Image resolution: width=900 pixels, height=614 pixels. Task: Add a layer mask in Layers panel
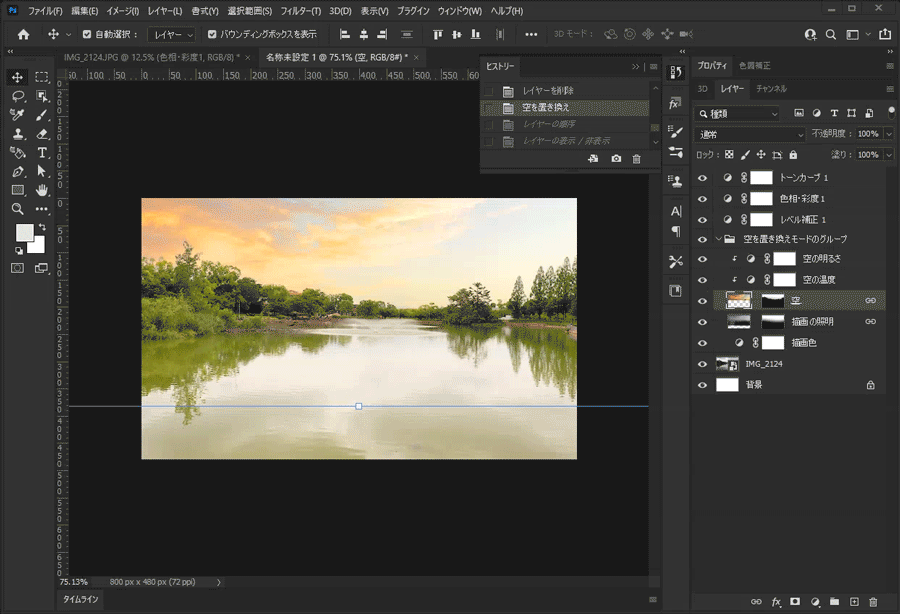[x=795, y=601]
